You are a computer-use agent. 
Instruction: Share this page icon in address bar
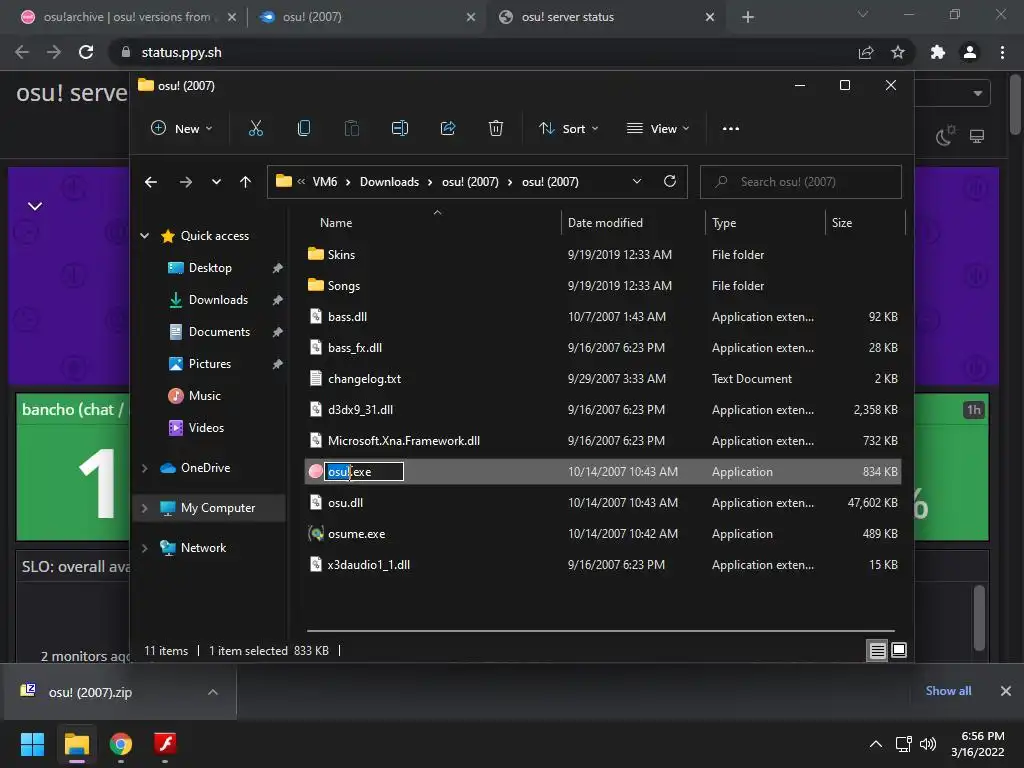pos(866,52)
